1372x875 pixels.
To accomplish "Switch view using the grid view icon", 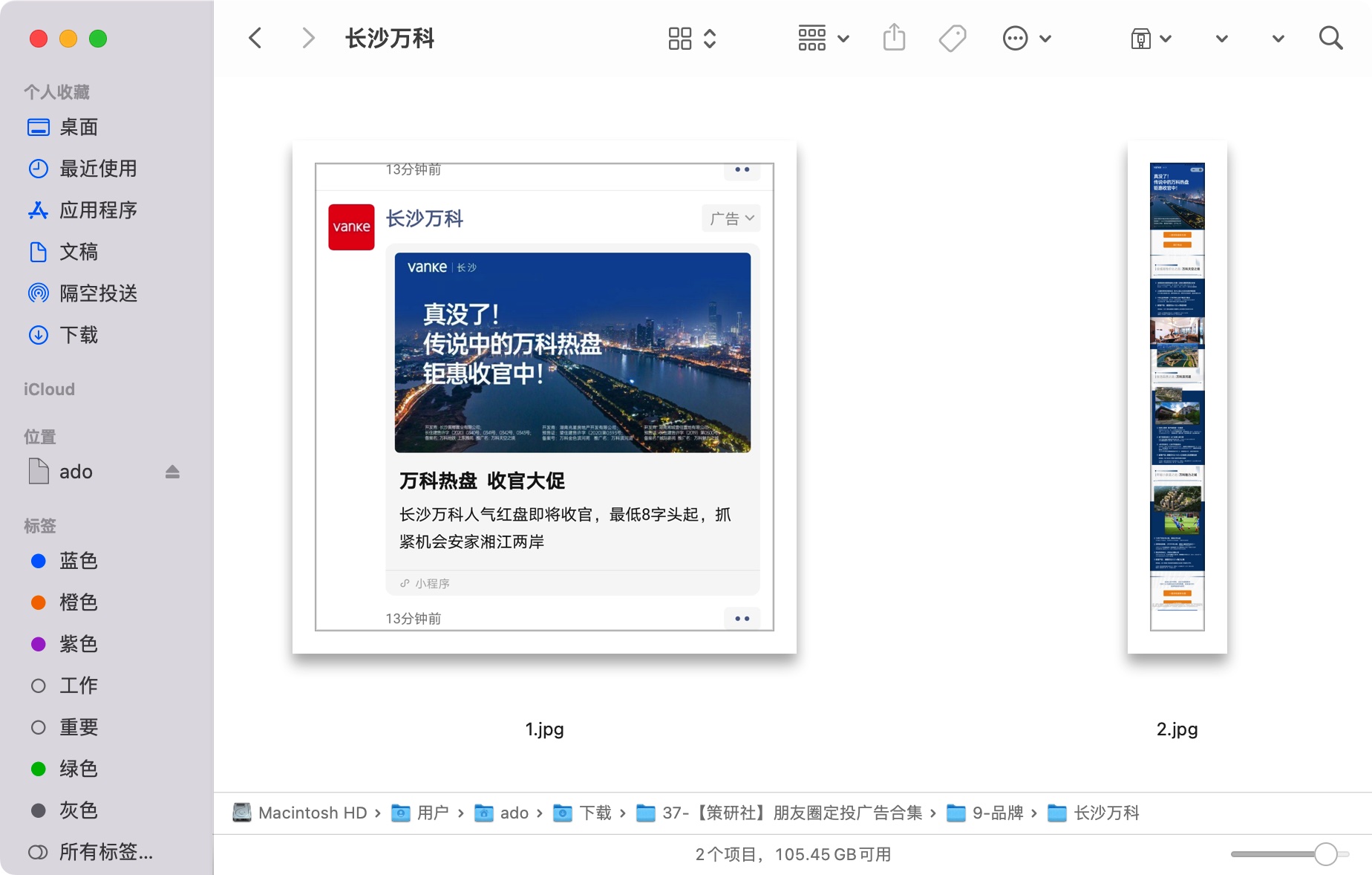I will click(x=679, y=38).
